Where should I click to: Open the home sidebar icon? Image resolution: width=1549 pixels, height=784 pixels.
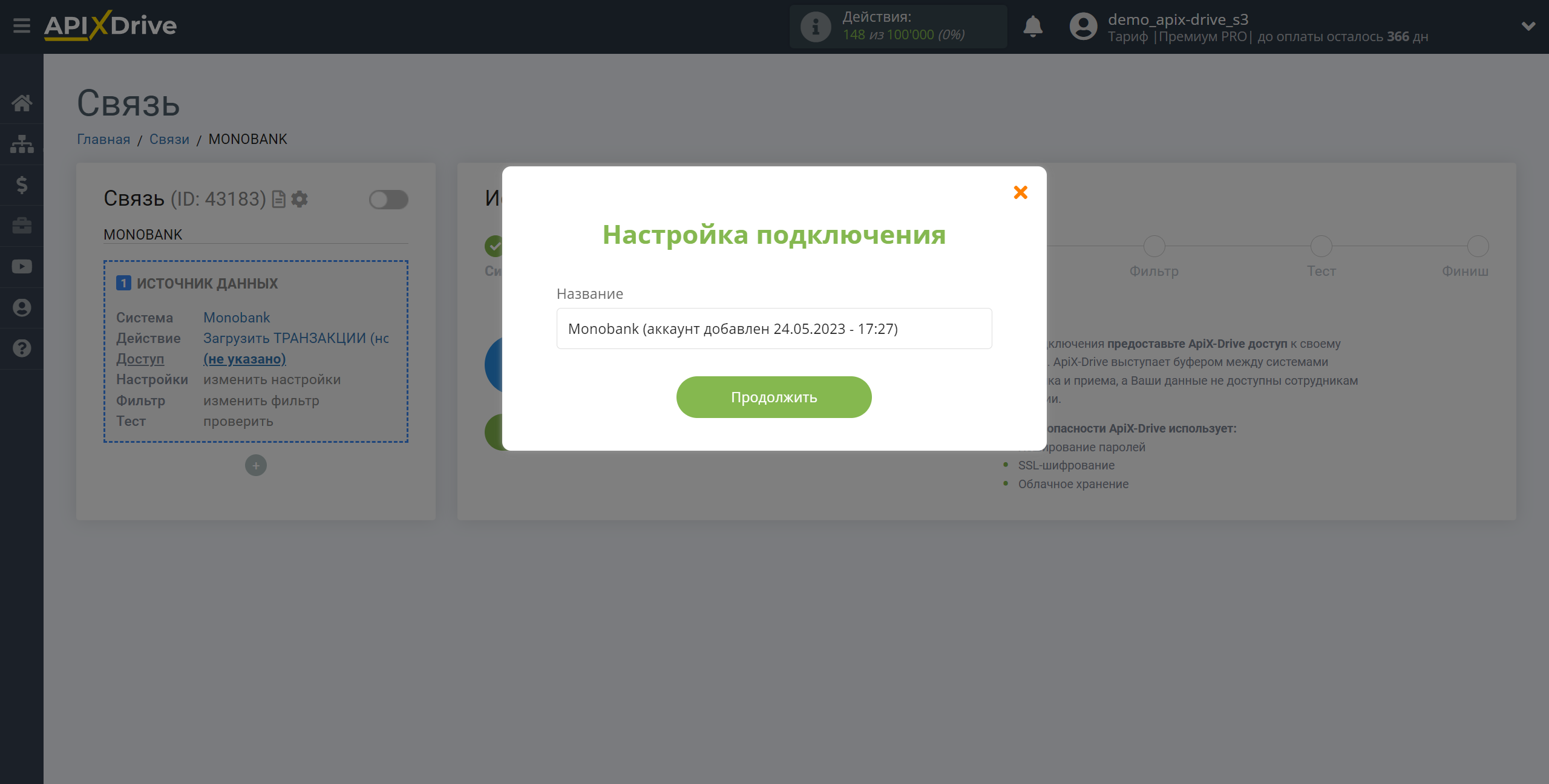[22, 103]
